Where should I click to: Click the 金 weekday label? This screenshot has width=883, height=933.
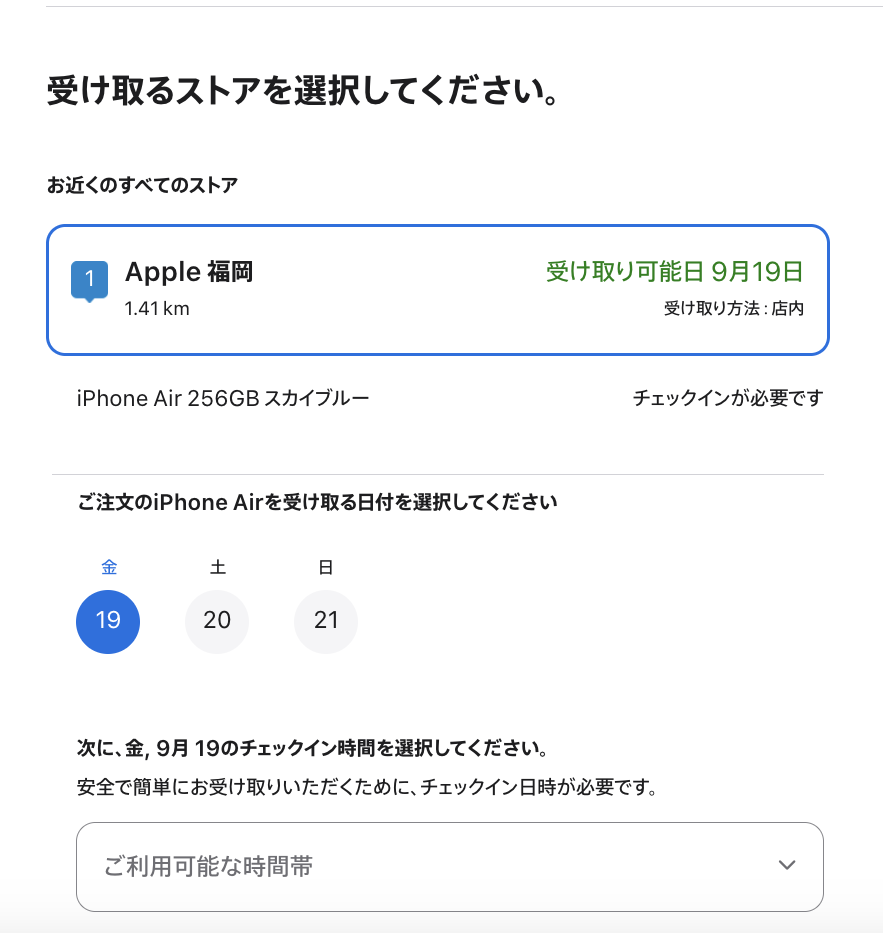[x=109, y=567]
